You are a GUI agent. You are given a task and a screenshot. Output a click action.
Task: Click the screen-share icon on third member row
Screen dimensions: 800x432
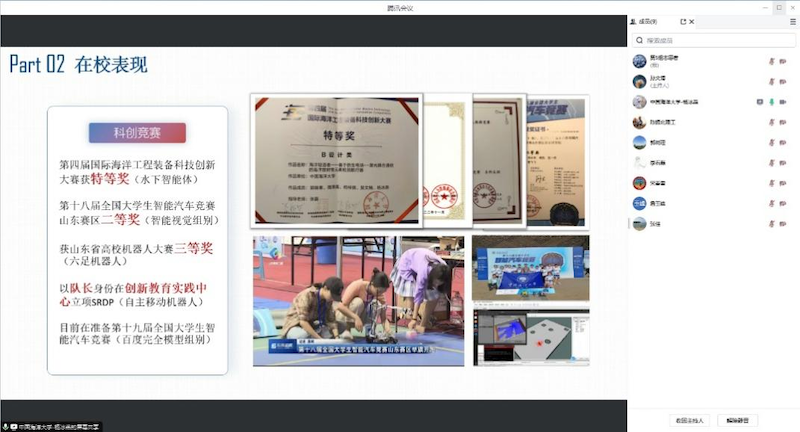click(759, 102)
